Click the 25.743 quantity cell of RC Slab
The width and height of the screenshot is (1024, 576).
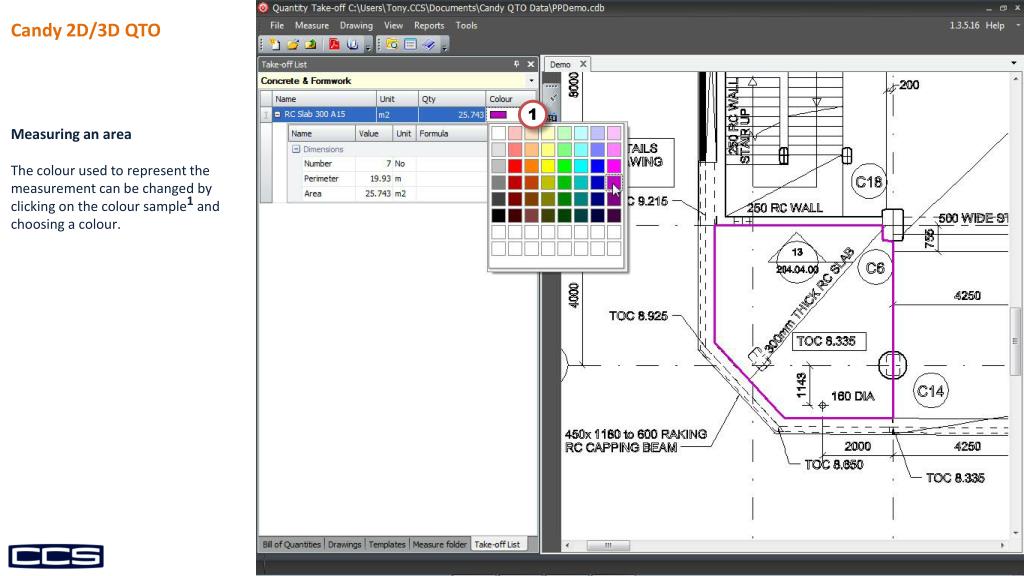click(452, 114)
